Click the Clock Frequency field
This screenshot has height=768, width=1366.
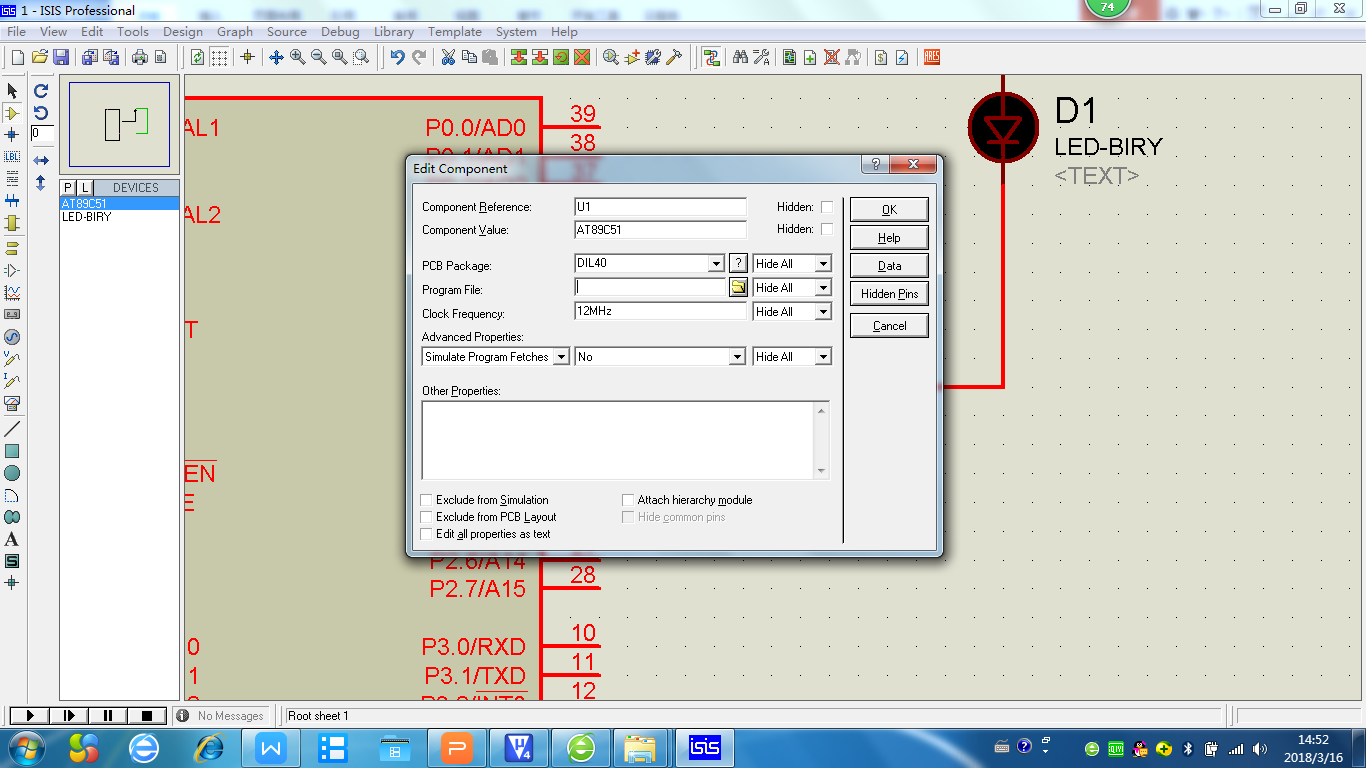click(660, 311)
